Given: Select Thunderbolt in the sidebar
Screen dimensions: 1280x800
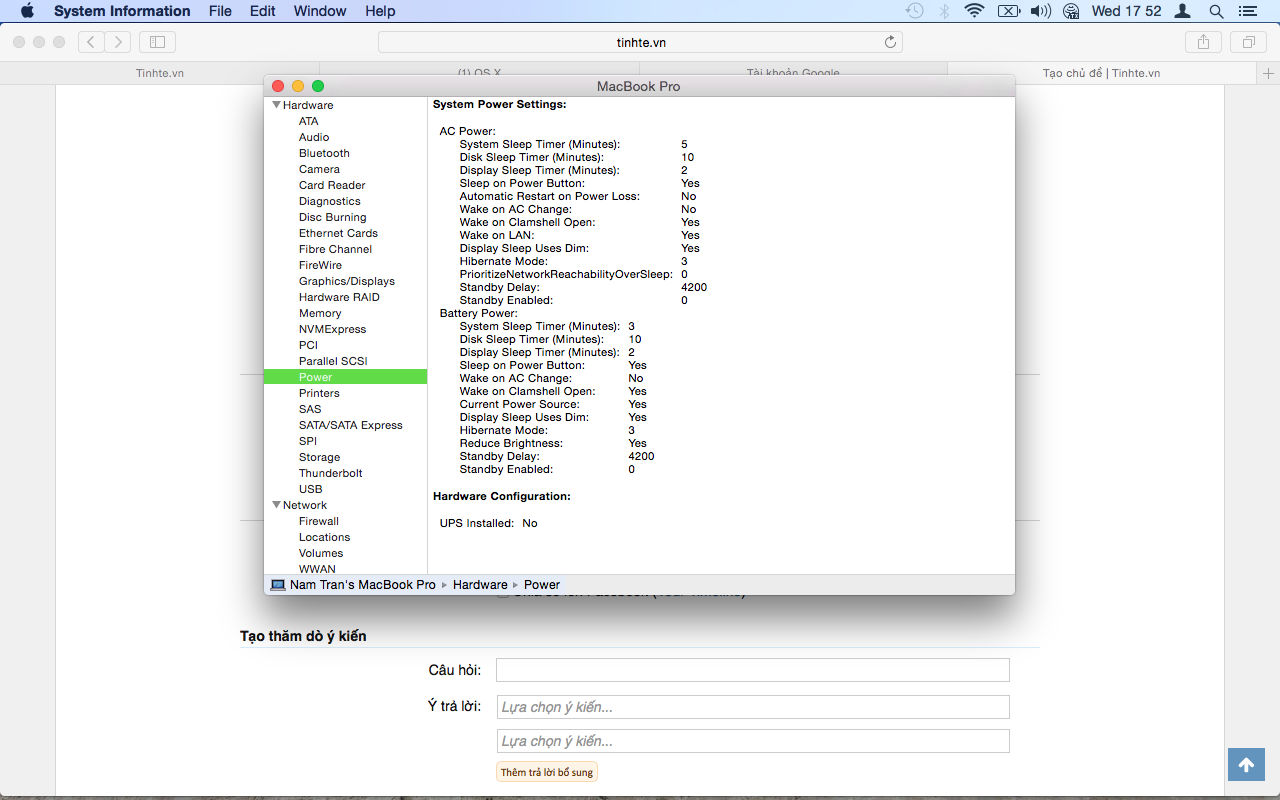Looking at the screenshot, I should pyautogui.click(x=330, y=473).
